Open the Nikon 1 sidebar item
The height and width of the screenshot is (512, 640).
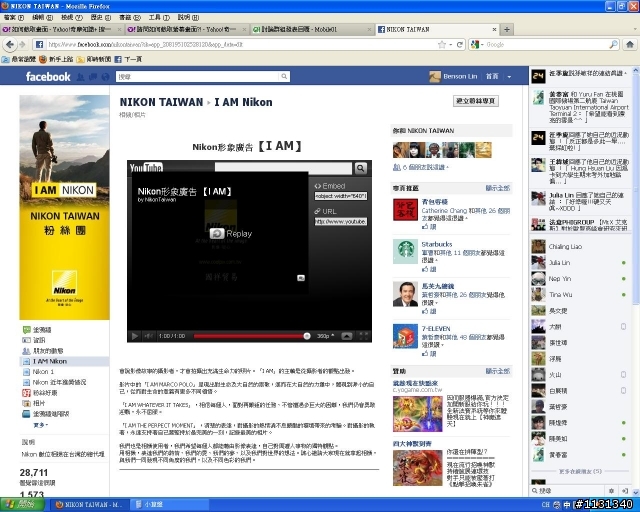pos(43,372)
